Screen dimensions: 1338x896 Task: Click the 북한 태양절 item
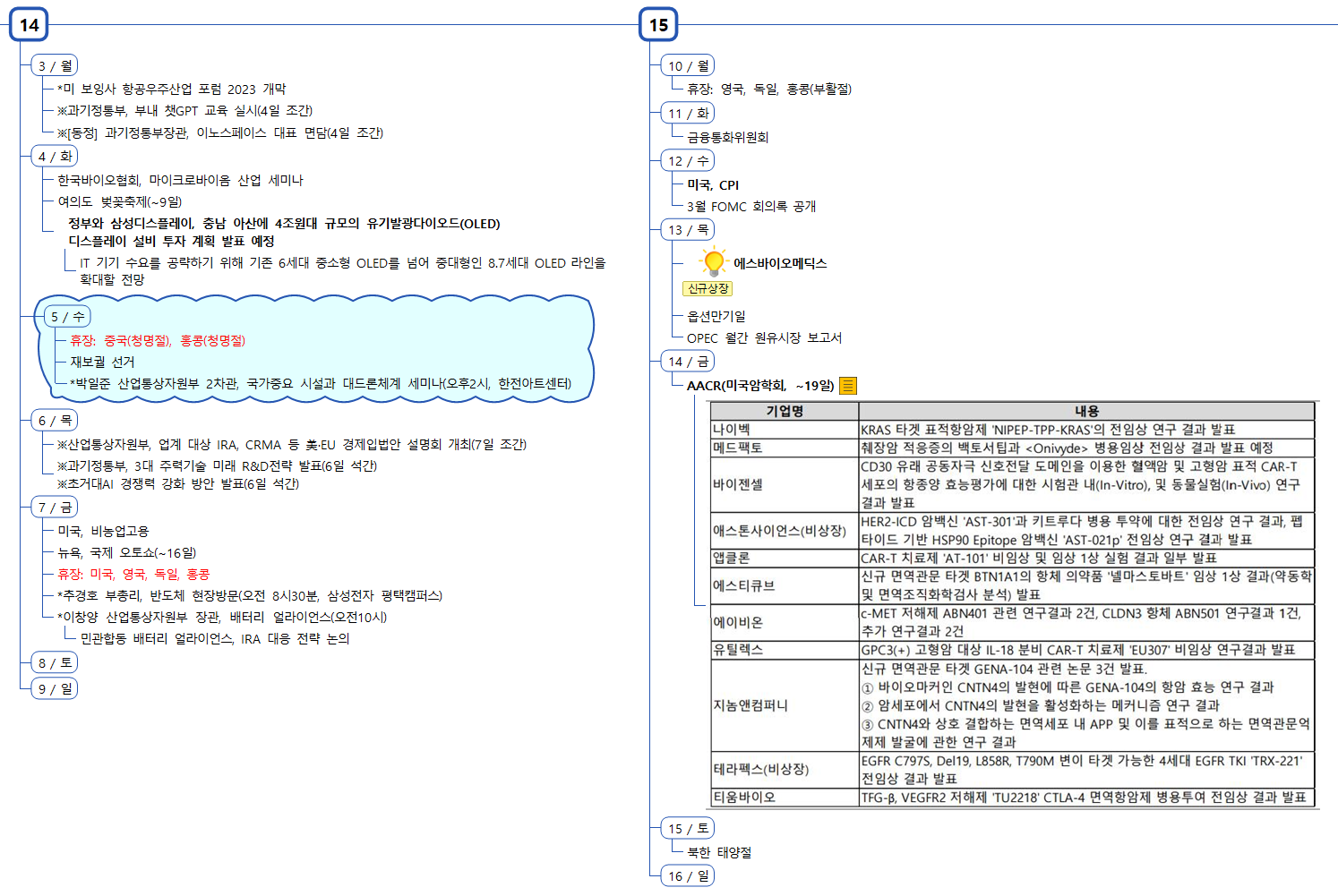pos(719,852)
